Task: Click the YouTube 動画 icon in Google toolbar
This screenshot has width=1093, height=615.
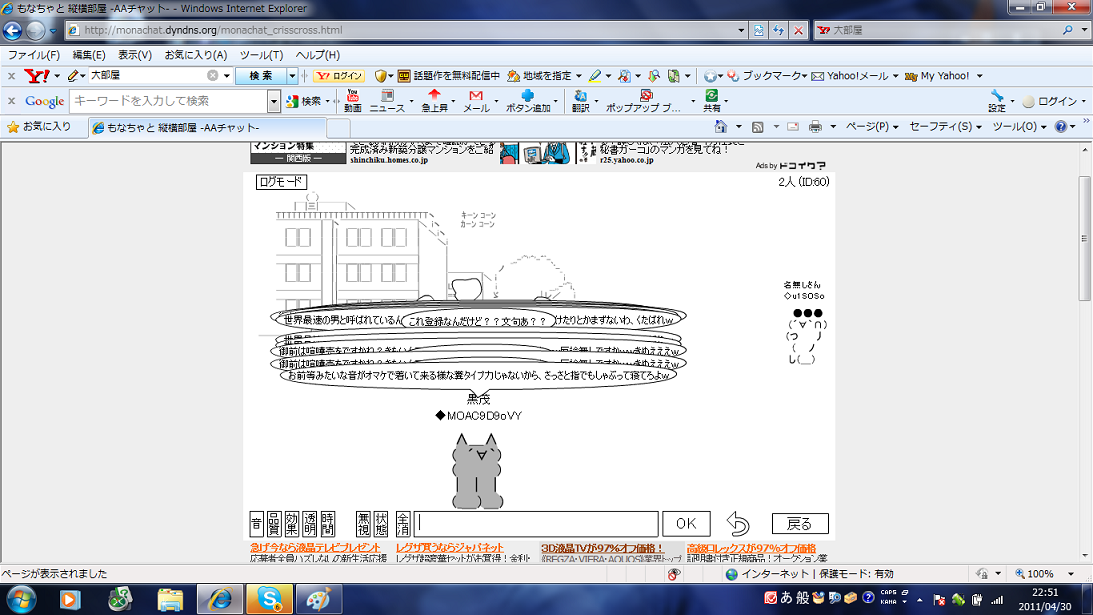Action: tap(352, 101)
